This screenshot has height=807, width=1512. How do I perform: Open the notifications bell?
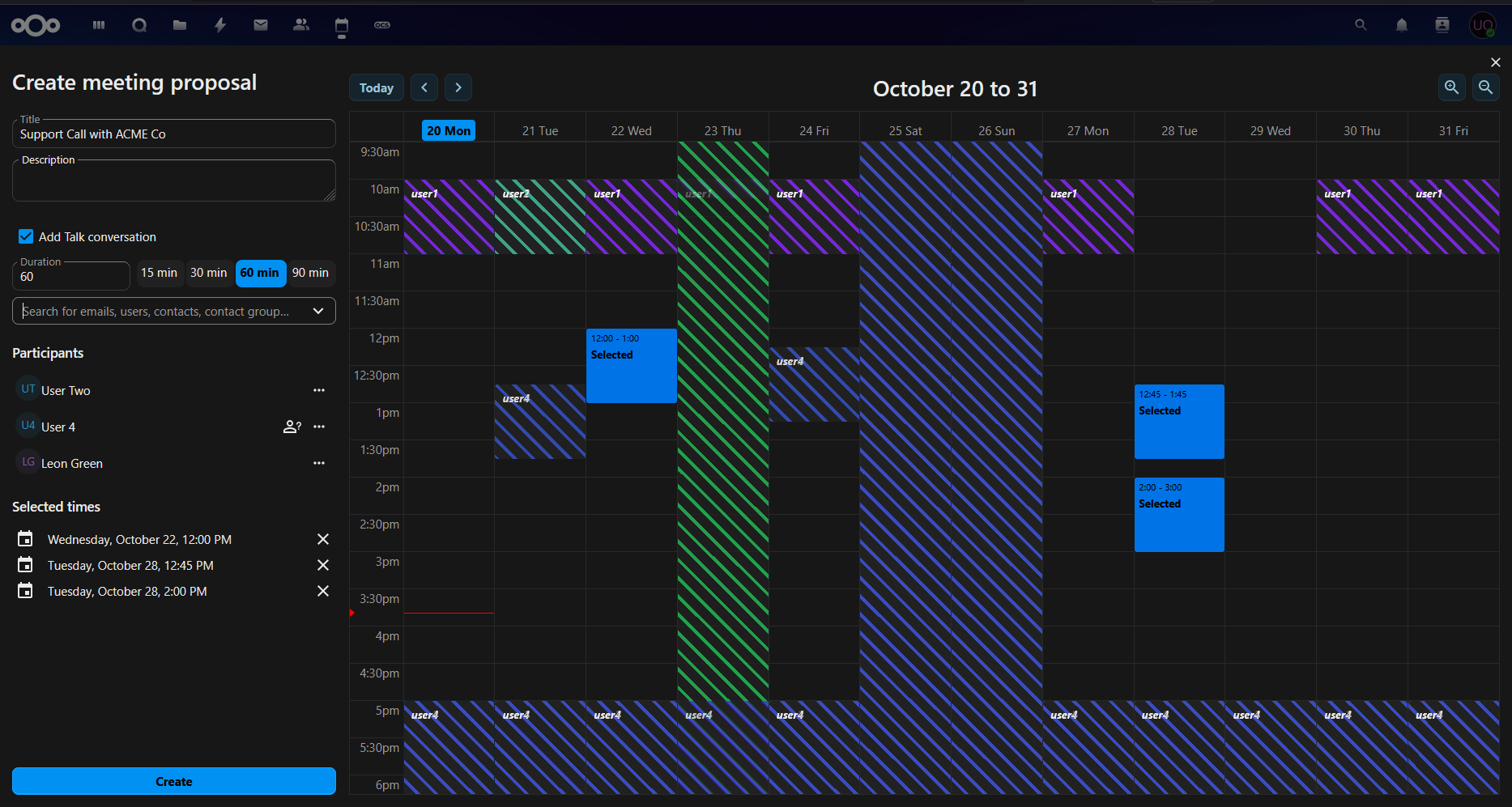point(1401,25)
